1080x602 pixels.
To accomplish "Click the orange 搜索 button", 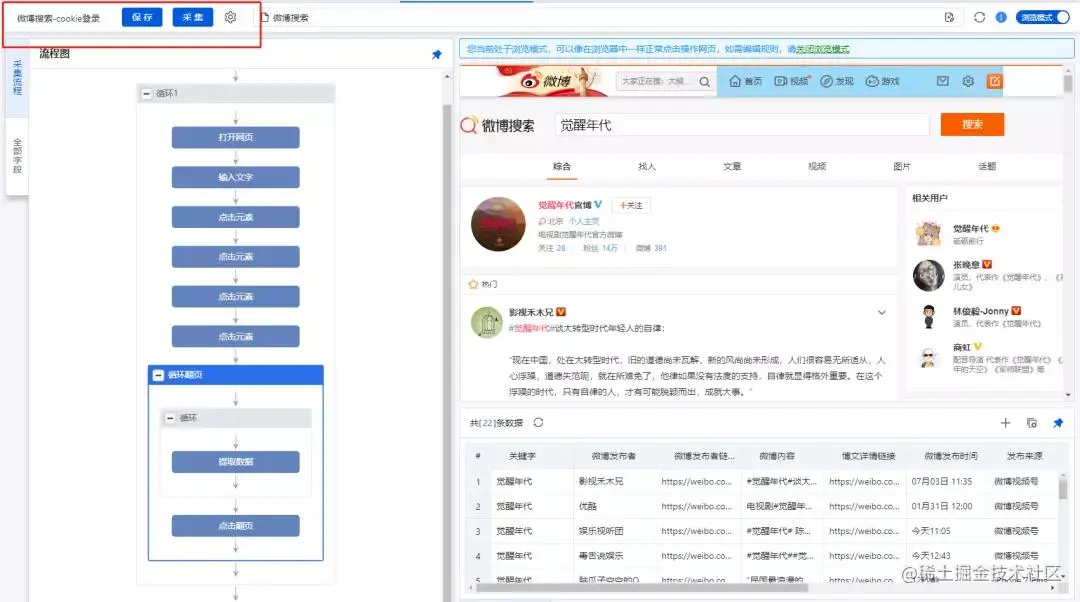I will tap(972, 125).
